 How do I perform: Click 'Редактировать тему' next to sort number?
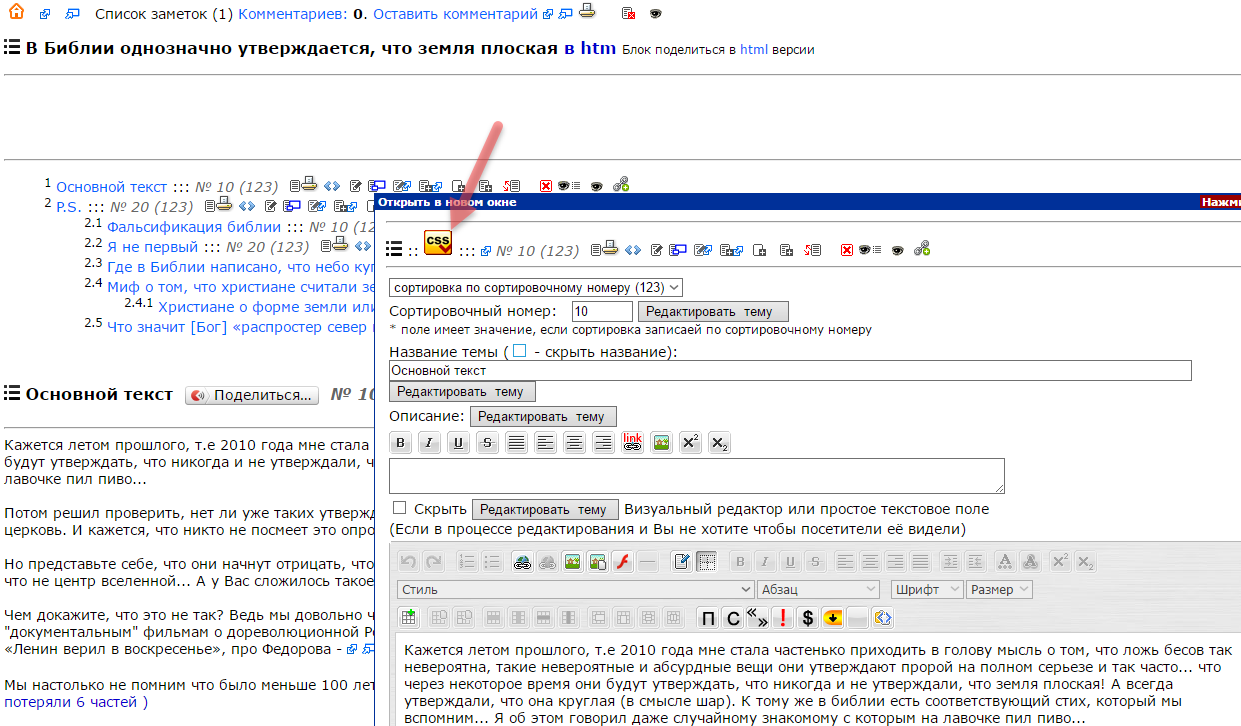tap(712, 312)
